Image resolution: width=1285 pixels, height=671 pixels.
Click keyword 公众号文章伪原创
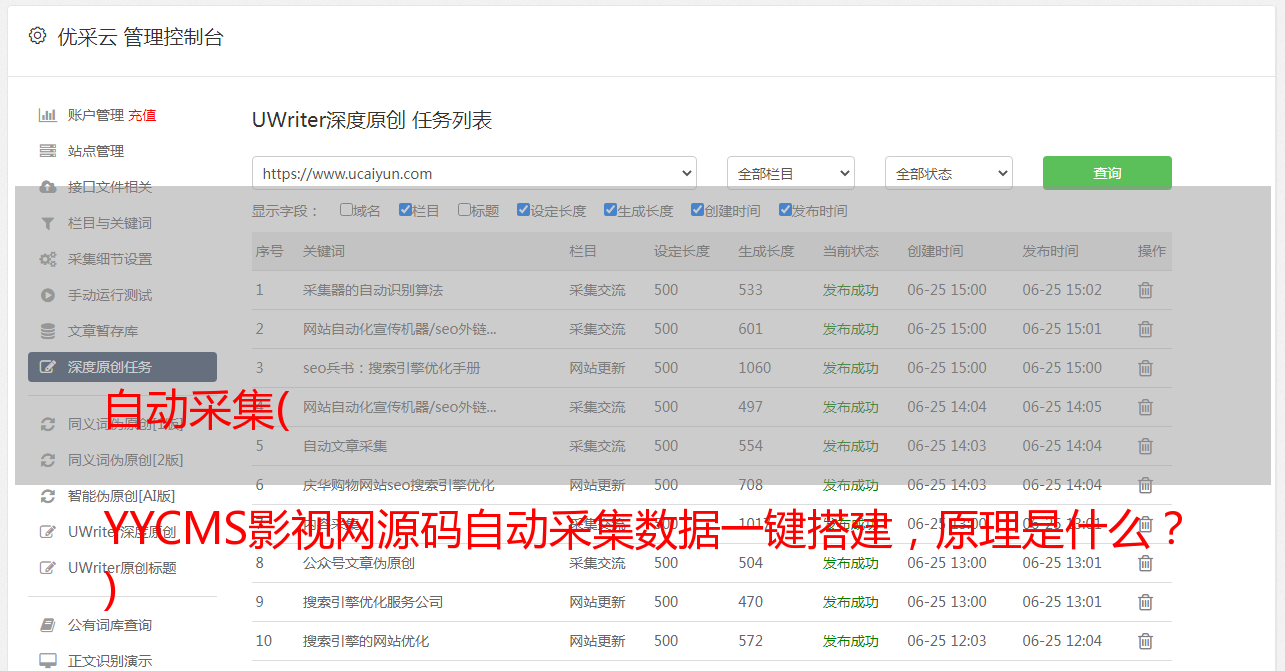click(359, 563)
